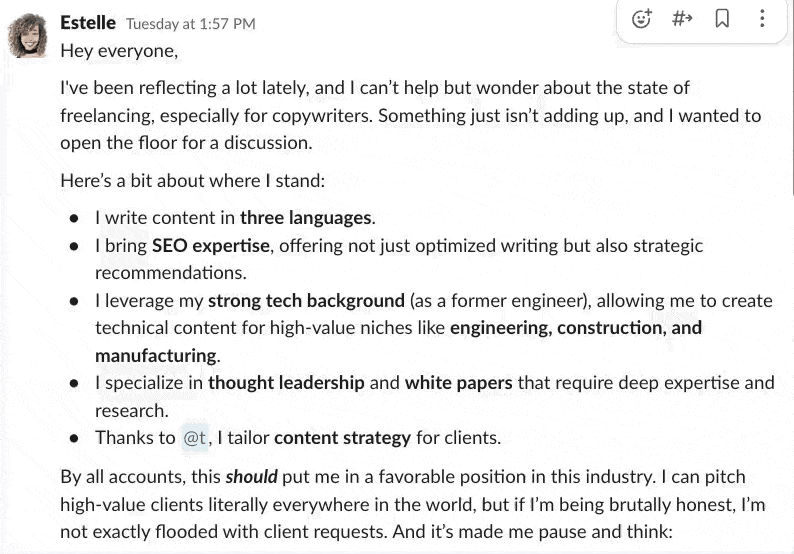Share the message to a channel
794x554 pixels.
pos(682,19)
